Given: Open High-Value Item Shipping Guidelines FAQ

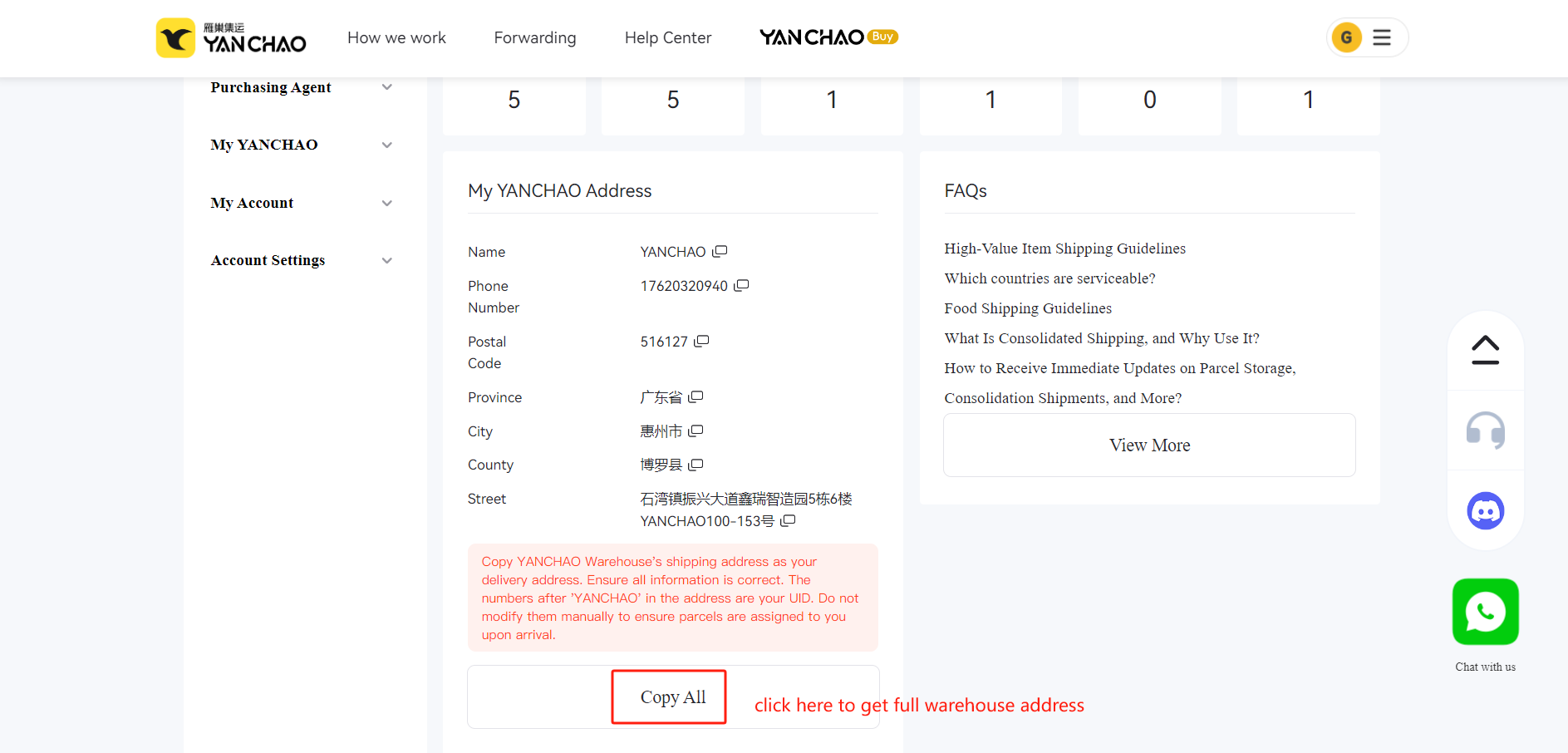Looking at the screenshot, I should click(1064, 249).
